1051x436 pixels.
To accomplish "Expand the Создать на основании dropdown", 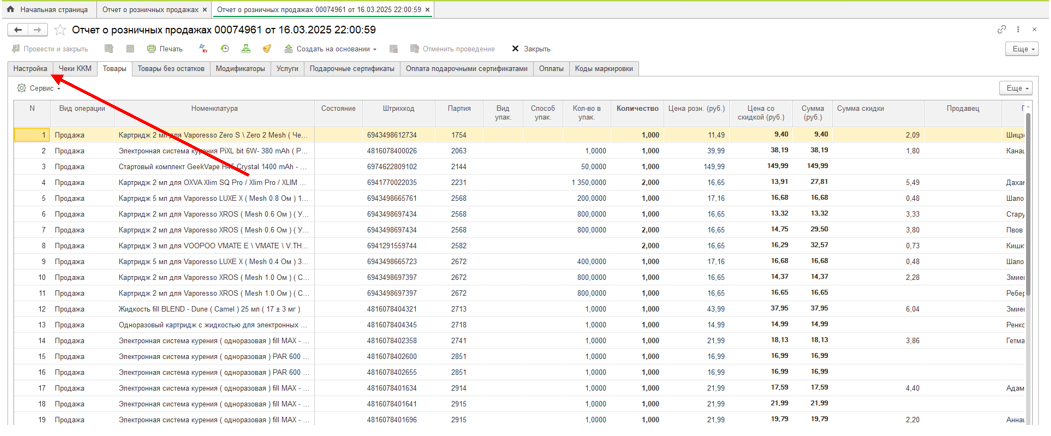I will [330, 49].
